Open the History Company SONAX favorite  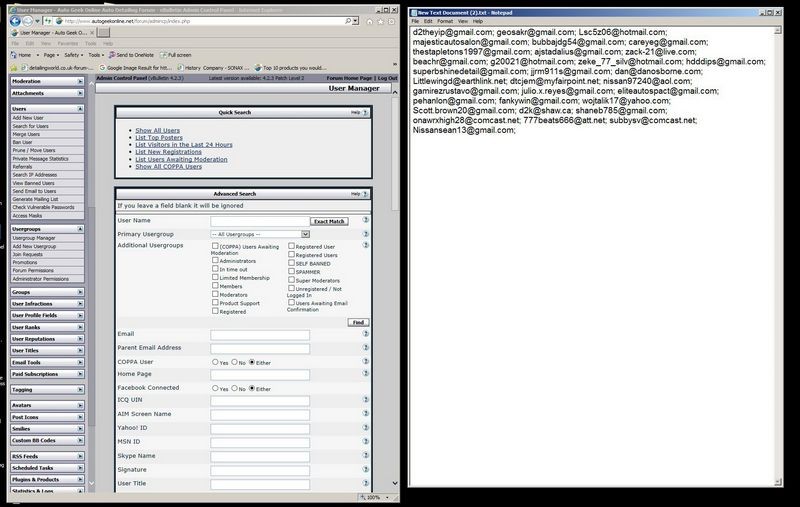pos(213,67)
